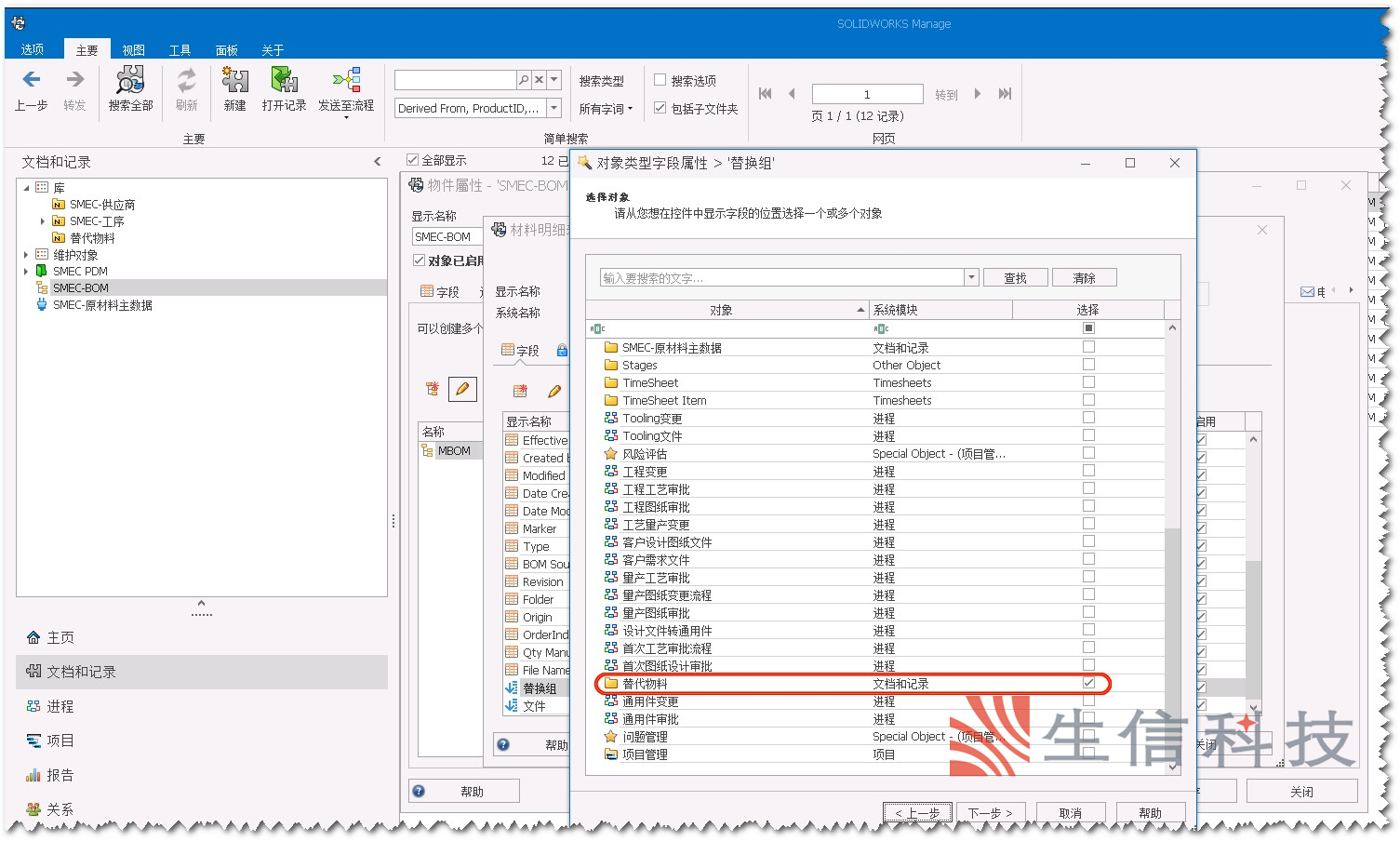Image resolution: width=1400 pixels, height=841 pixels.
Task: Clear the ribbon search with X icon
Action: pyautogui.click(x=539, y=80)
